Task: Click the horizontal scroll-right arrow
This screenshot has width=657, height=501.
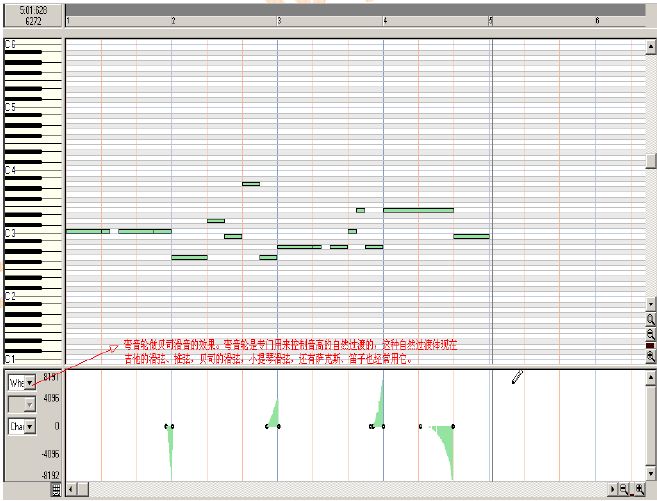Action: click(x=613, y=489)
